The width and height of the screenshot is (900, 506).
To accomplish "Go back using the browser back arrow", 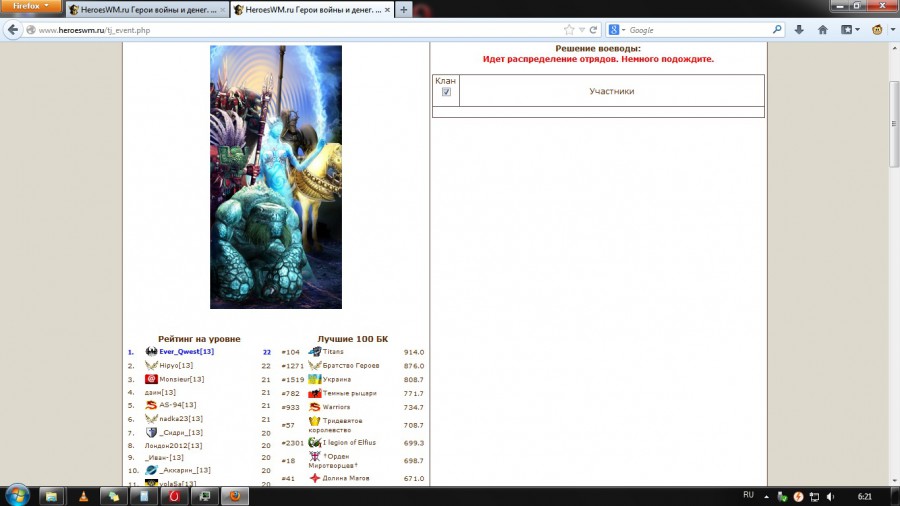I will point(13,30).
